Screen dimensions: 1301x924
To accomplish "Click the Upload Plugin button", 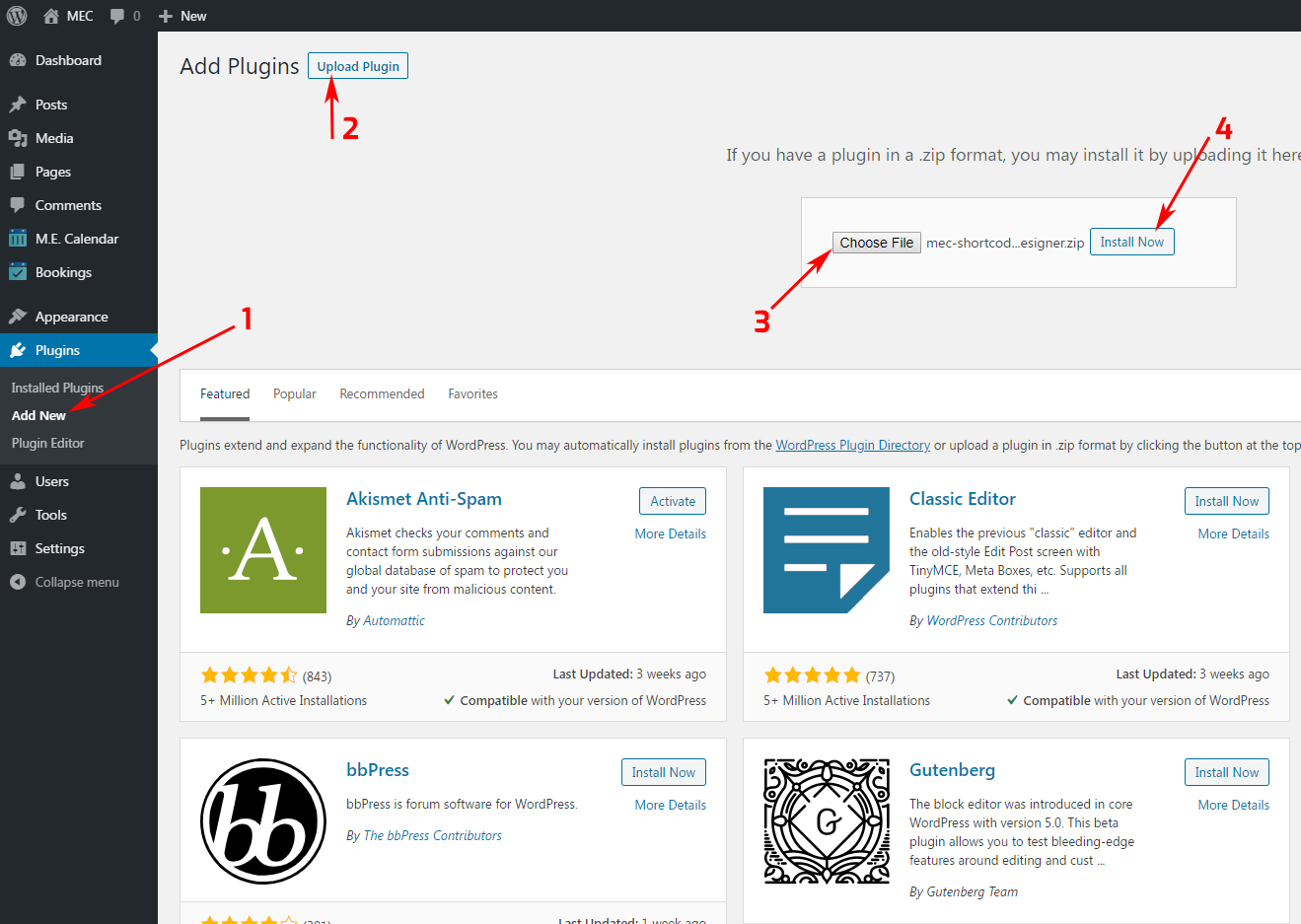I will pos(358,66).
